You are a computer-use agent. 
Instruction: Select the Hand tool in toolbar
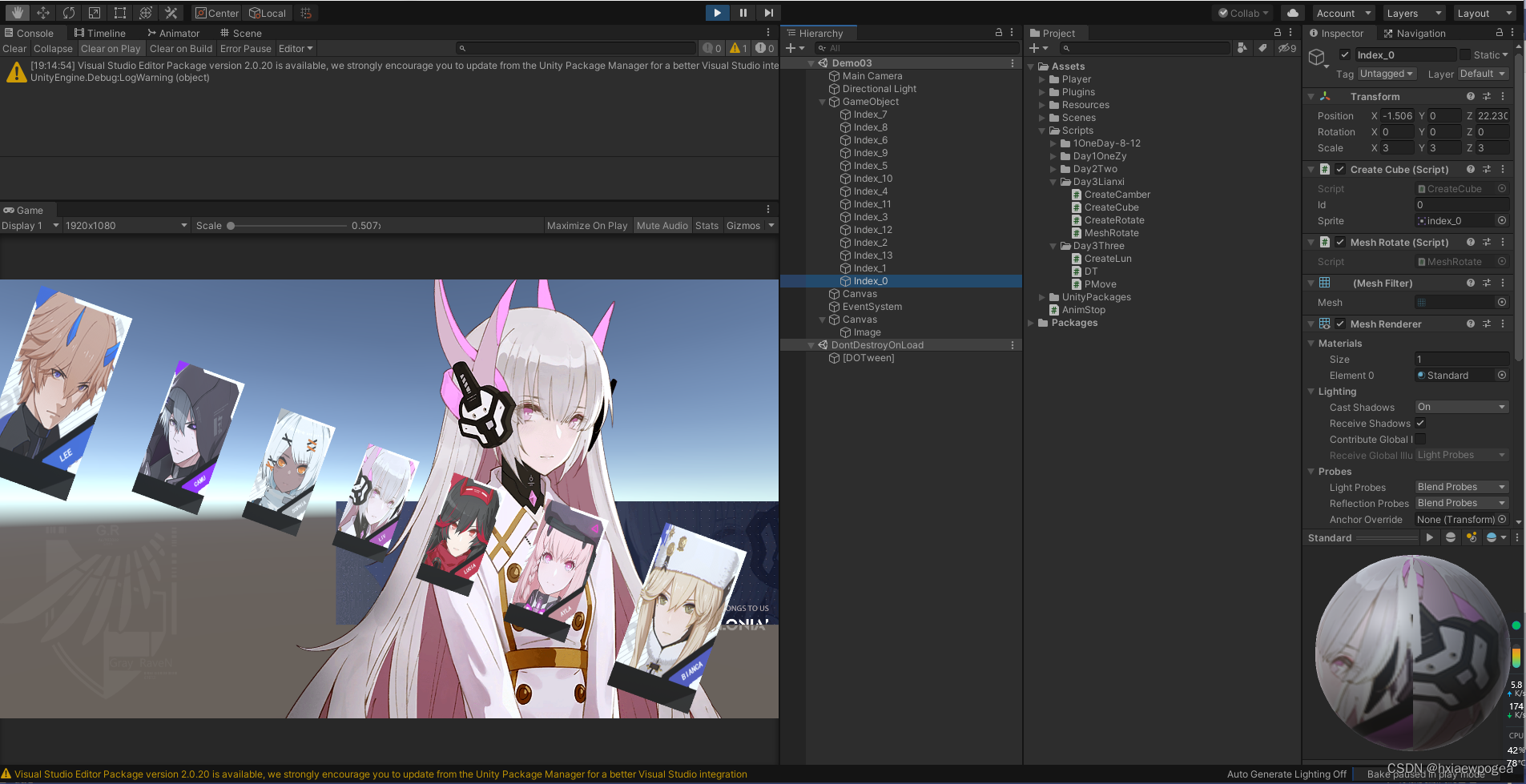tap(18, 13)
